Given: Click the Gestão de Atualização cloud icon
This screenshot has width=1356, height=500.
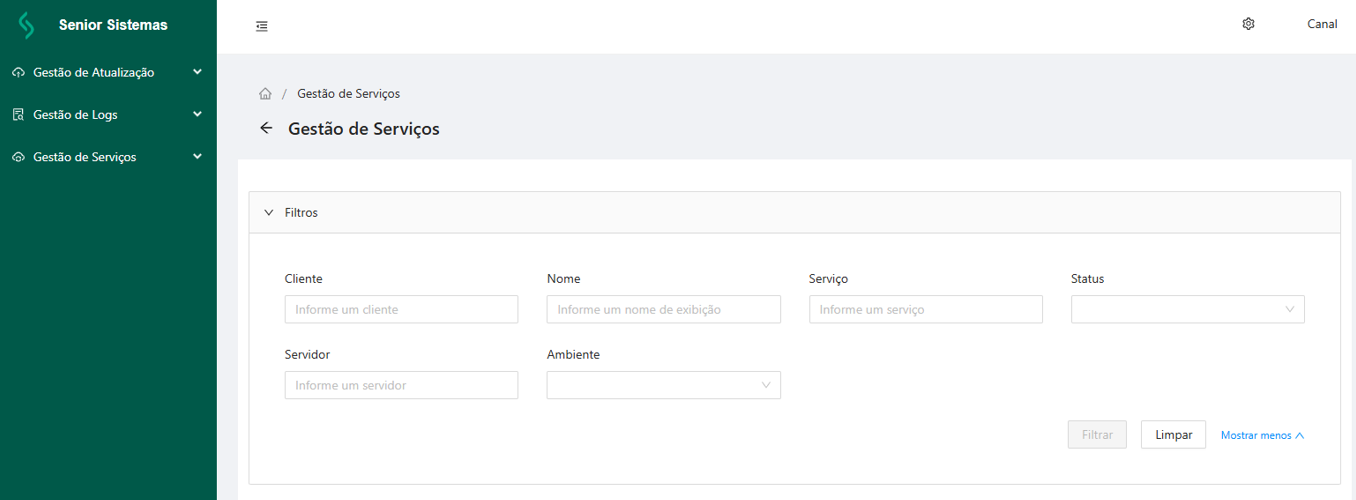Looking at the screenshot, I should click(x=18, y=73).
